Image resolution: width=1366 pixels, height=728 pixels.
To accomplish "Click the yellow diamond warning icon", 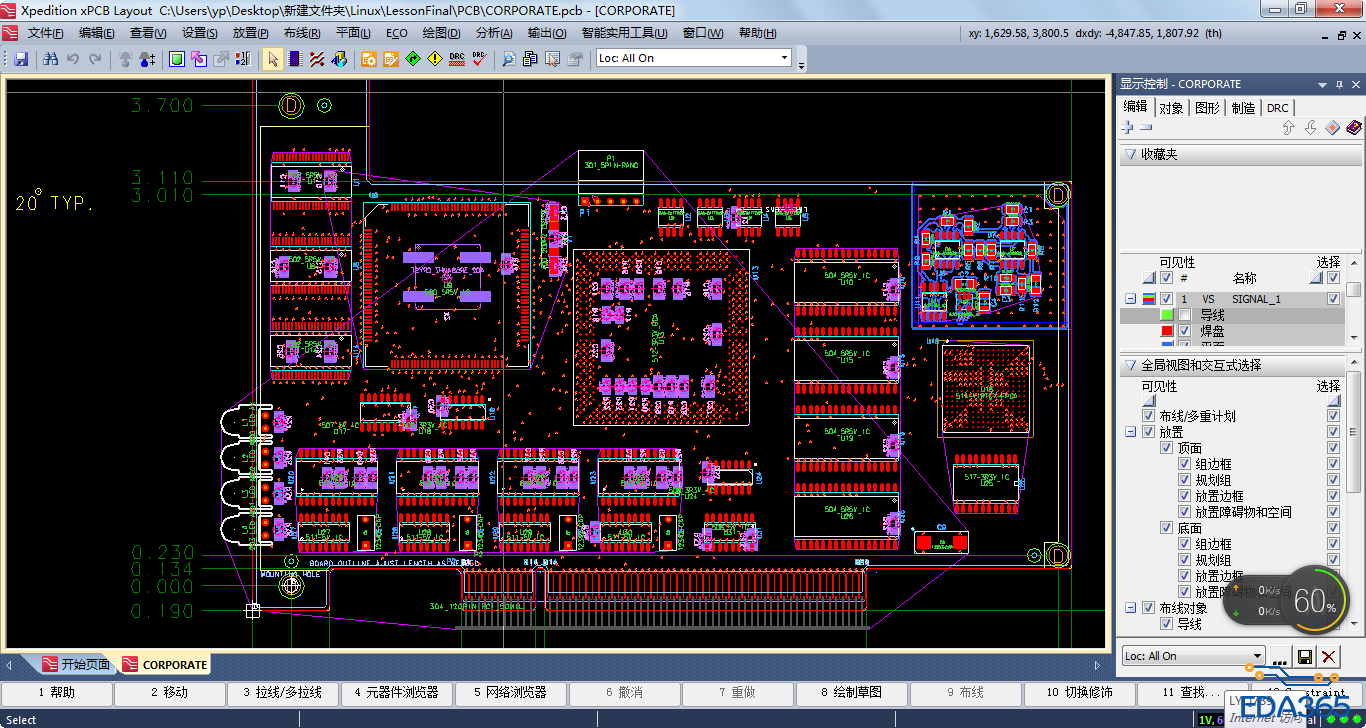I will point(434,59).
